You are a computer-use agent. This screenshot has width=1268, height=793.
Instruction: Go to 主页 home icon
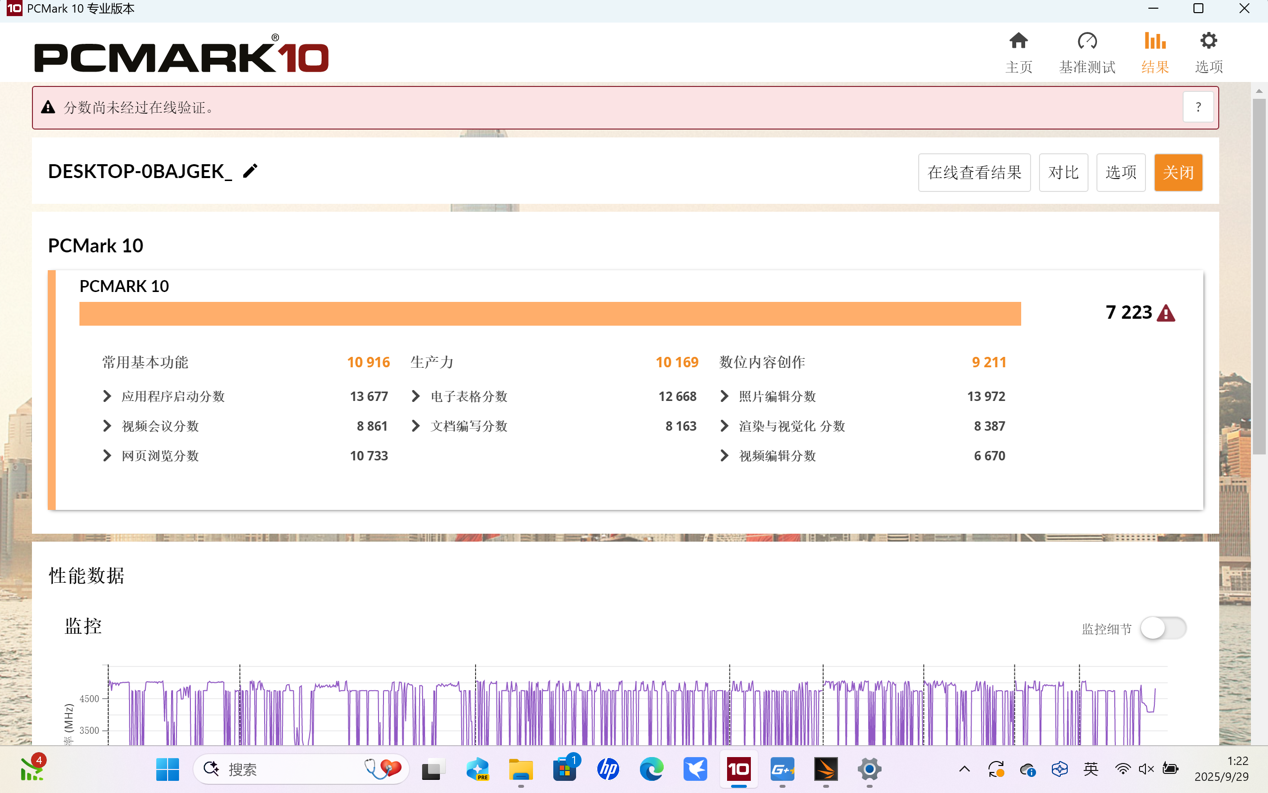pos(1018,52)
